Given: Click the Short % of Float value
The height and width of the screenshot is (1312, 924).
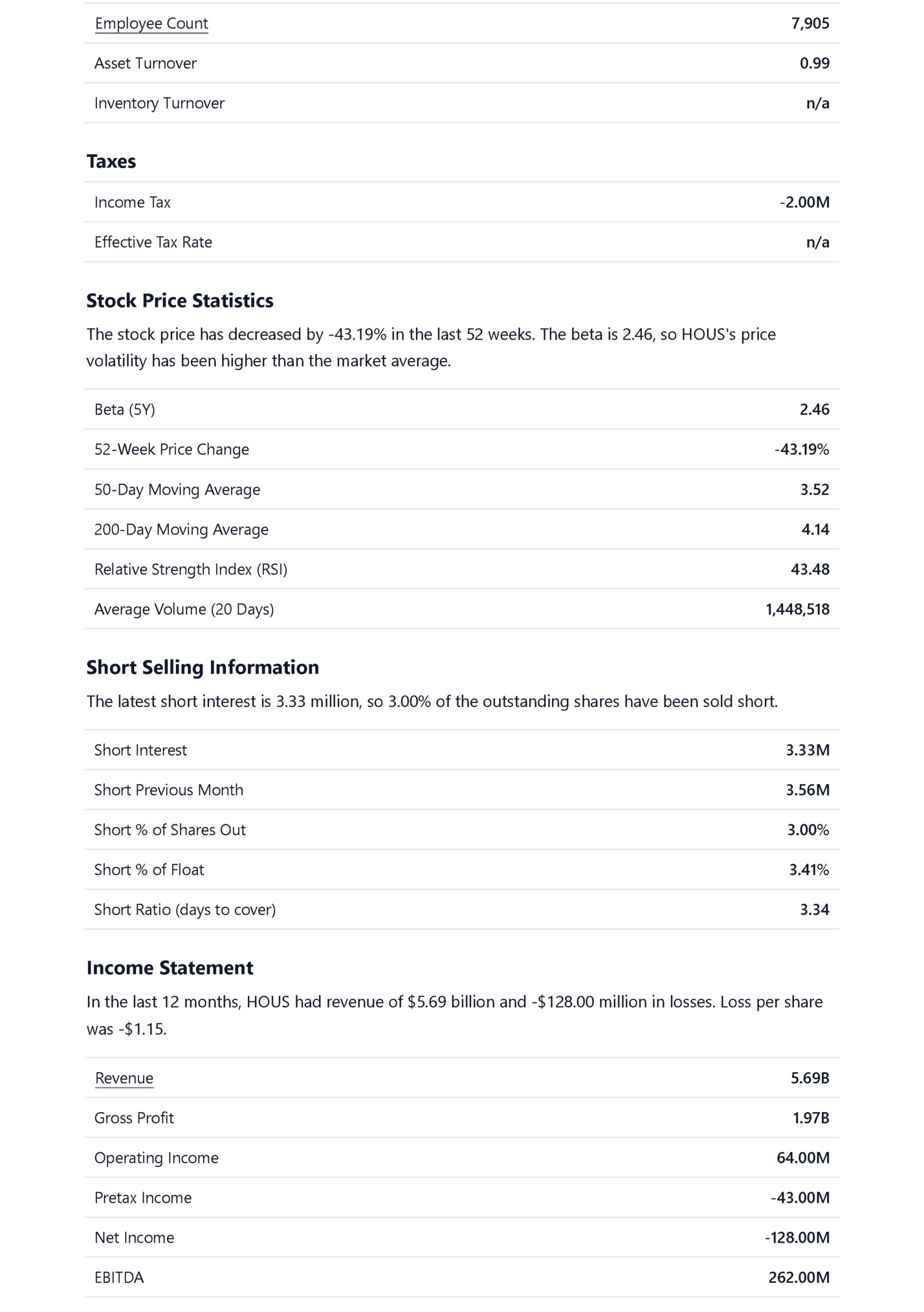Looking at the screenshot, I should pyautogui.click(x=809, y=870).
